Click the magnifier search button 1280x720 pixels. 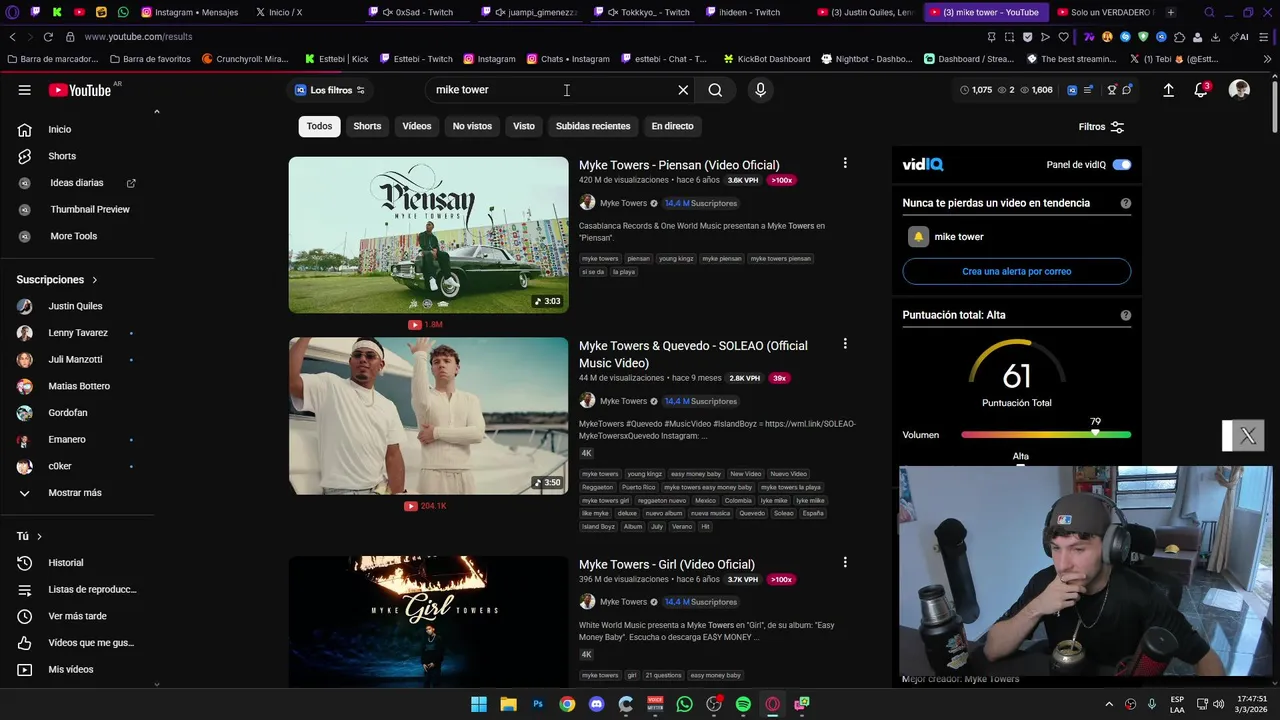(x=715, y=90)
